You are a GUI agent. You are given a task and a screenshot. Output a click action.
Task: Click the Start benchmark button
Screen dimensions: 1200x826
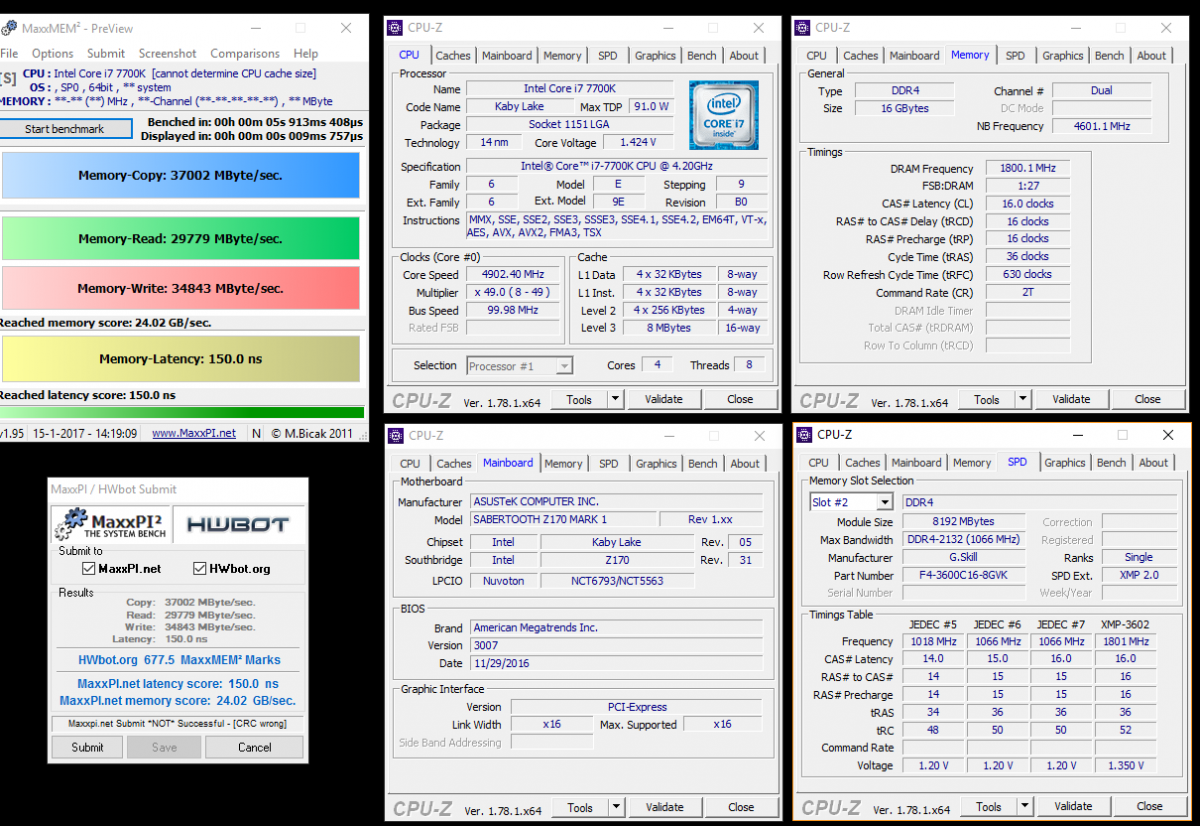(x=65, y=129)
